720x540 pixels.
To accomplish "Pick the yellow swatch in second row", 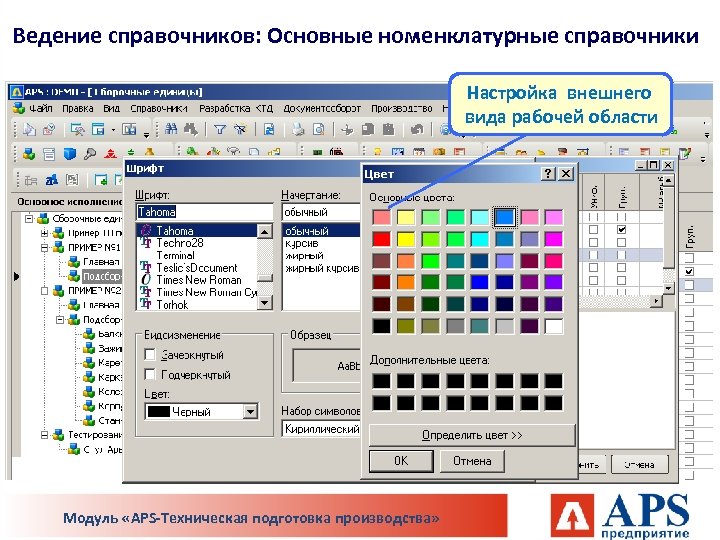I will tap(406, 239).
